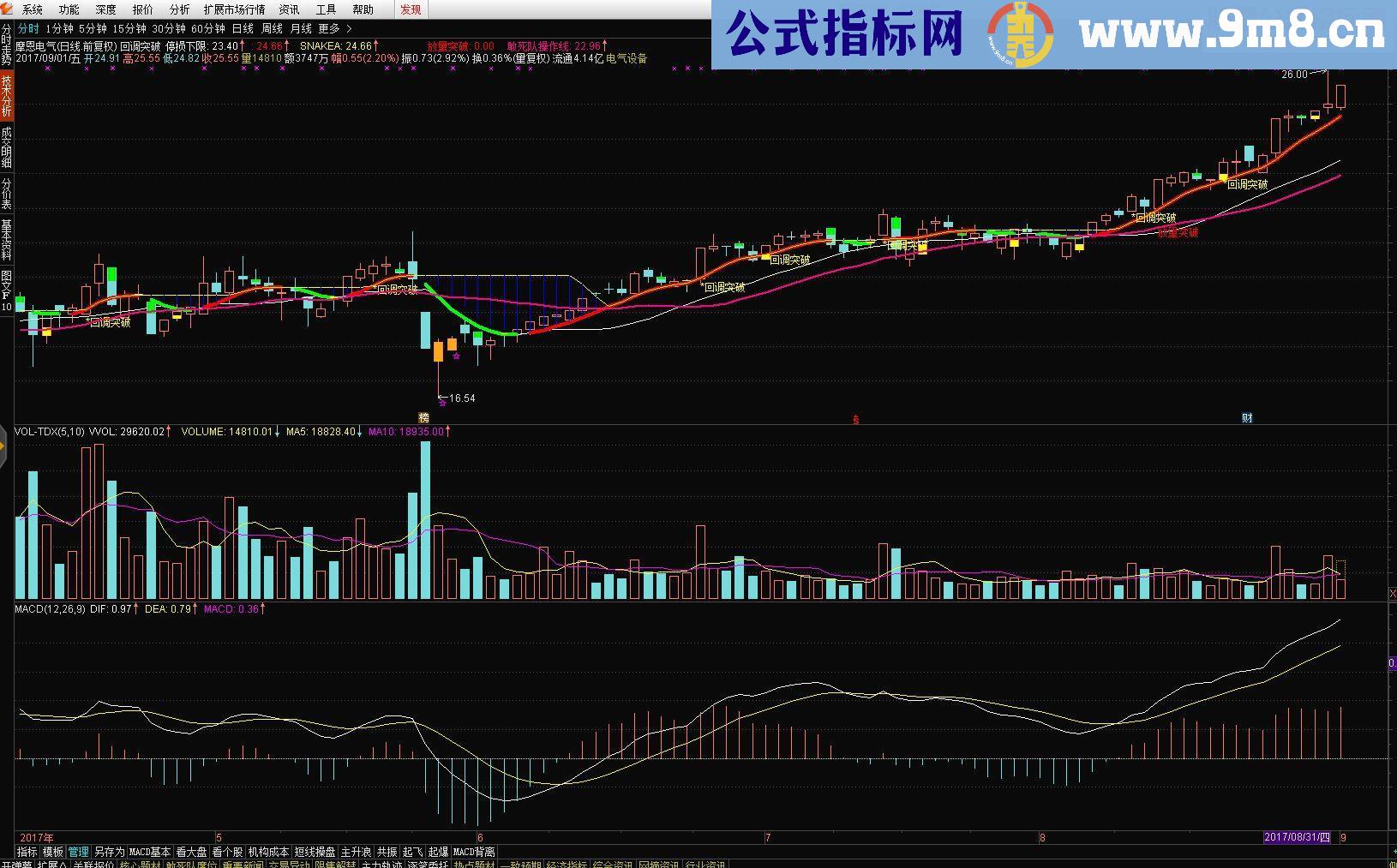
Task: Open the 工具 menu
Action: pyautogui.click(x=324, y=9)
